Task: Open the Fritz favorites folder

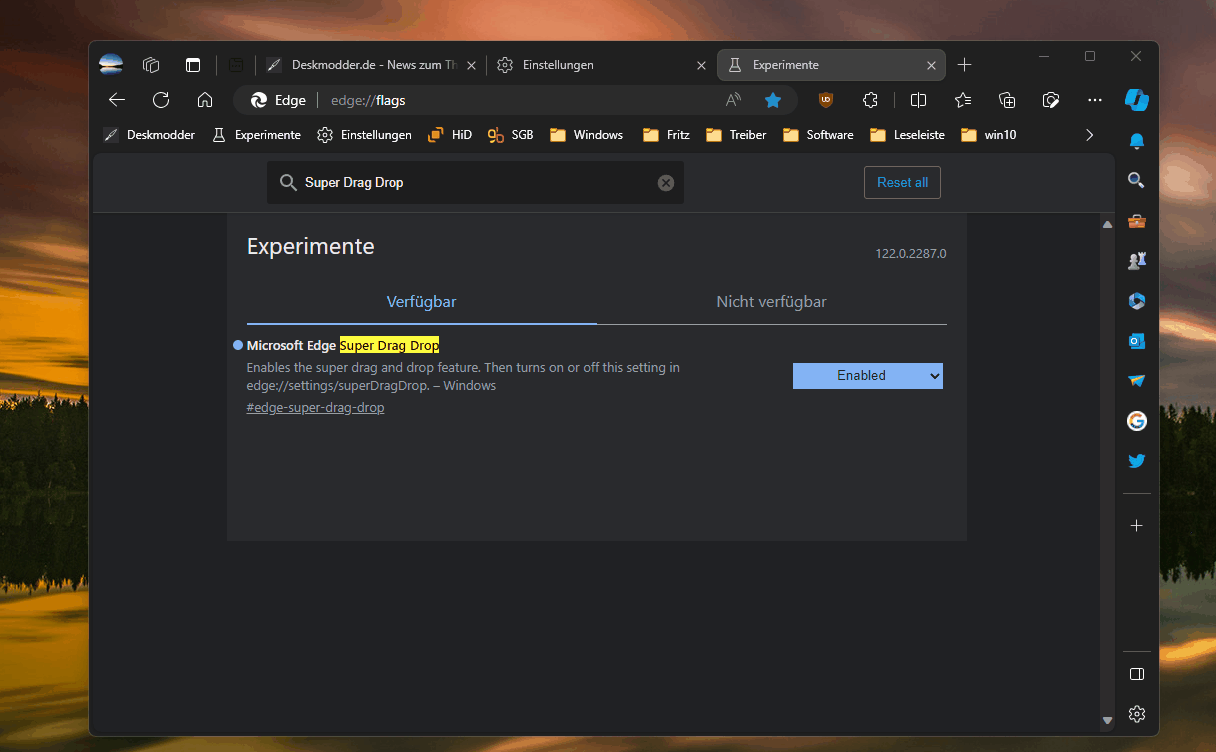Action: (x=666, y=135)
